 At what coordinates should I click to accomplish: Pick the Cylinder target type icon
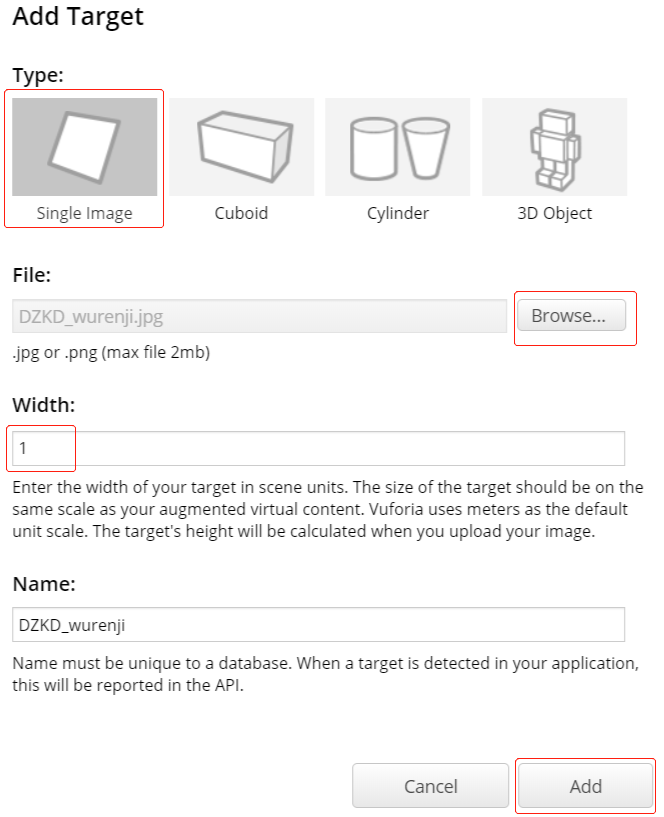coord(398,147)
